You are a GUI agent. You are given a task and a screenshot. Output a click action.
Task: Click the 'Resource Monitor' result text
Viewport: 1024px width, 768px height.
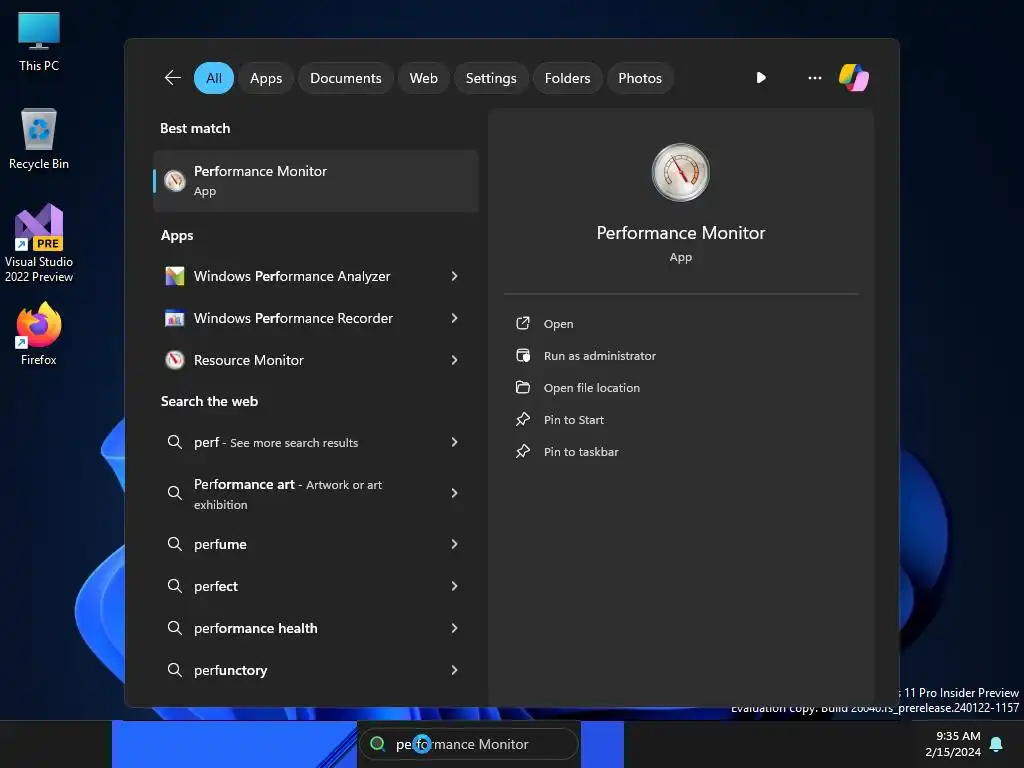point(248,360)
